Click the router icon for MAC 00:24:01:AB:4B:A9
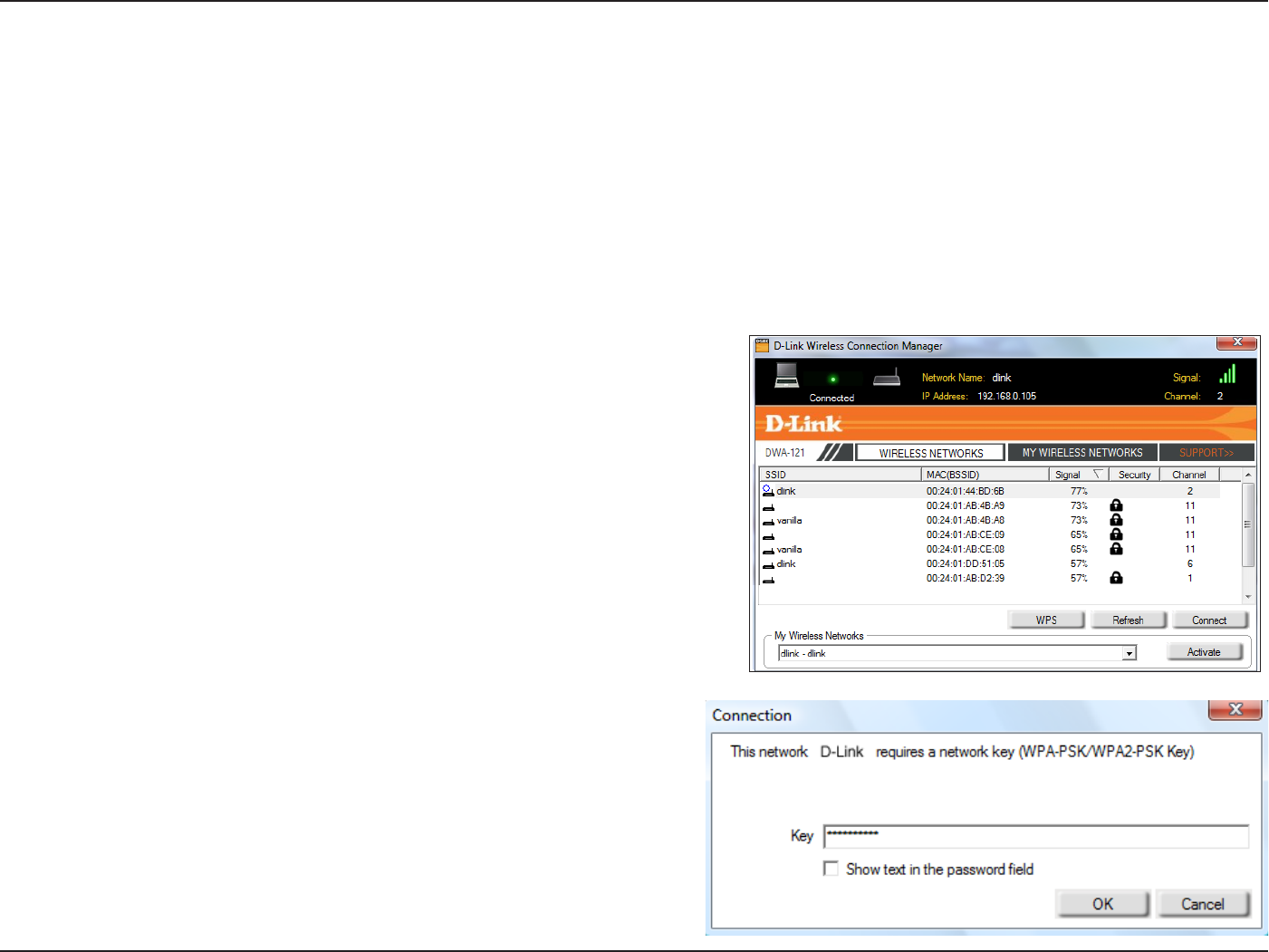Image resolution: width=1269 pixels, height=952 pixels. tap(768, 507)
